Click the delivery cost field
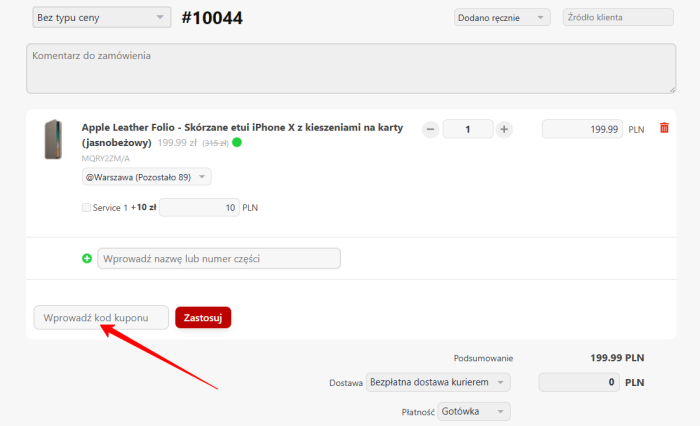 pyautogui.click(x=578, y=383)
